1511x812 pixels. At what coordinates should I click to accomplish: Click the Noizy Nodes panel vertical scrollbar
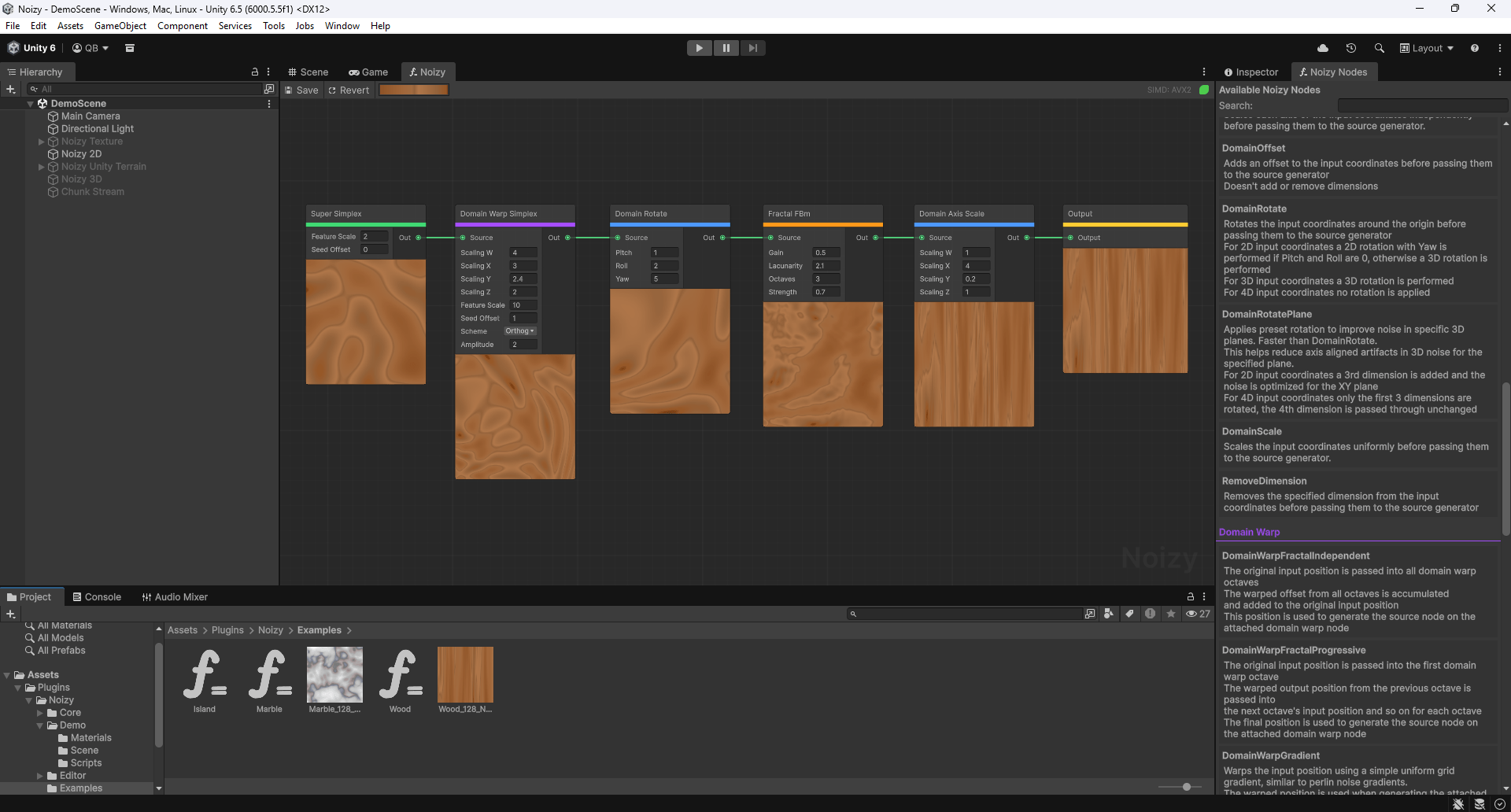pos(1505,459)
